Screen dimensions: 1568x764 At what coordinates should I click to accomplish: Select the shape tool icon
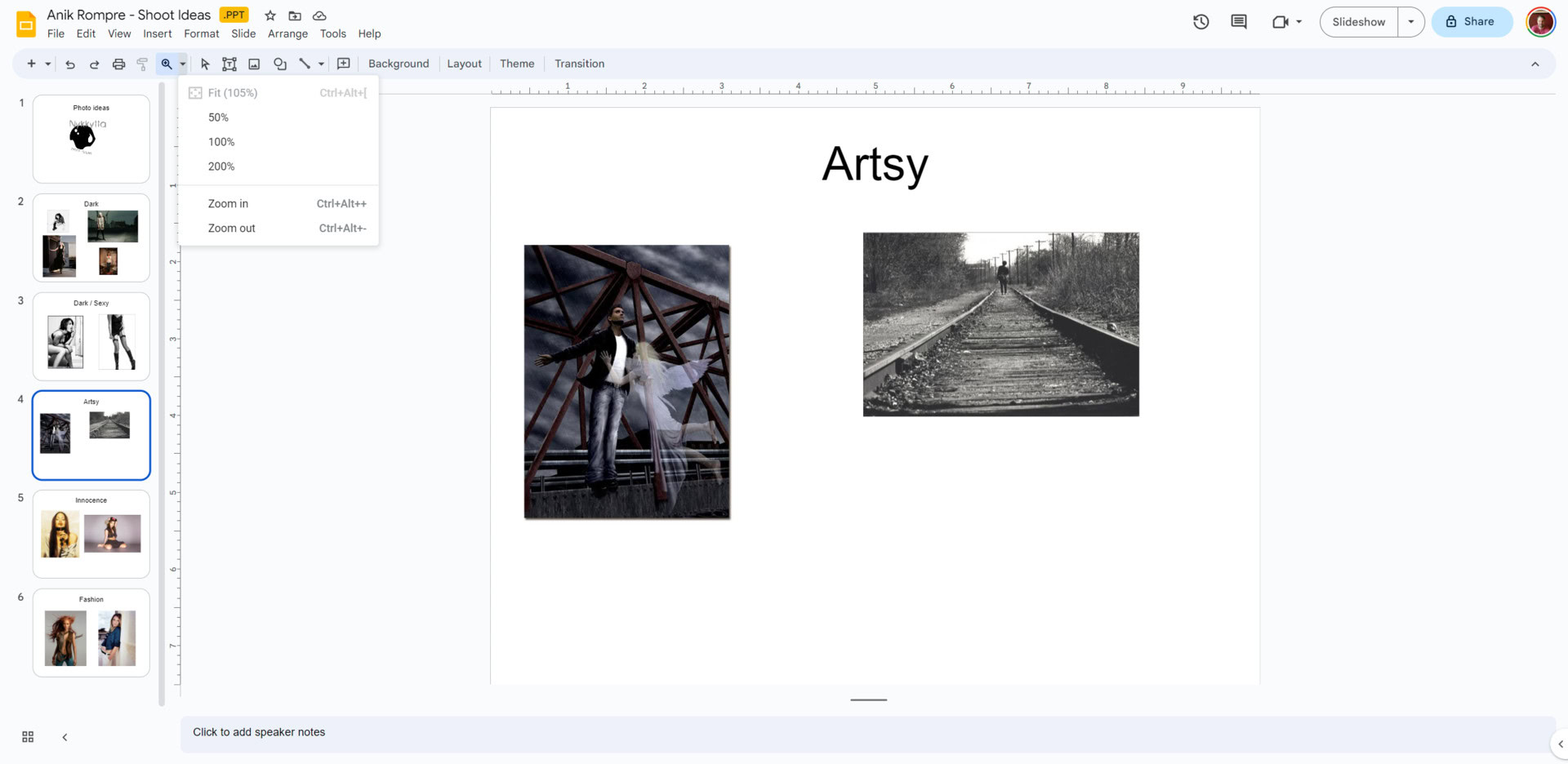280,64
